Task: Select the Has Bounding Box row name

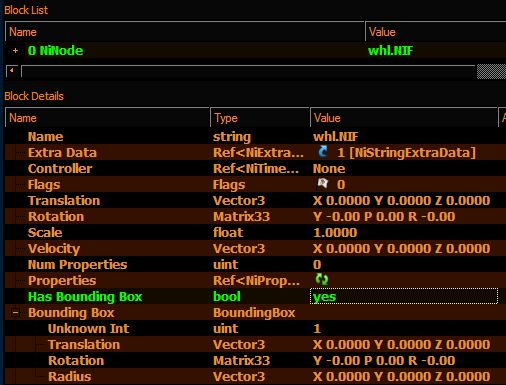Action: [85, 297]
